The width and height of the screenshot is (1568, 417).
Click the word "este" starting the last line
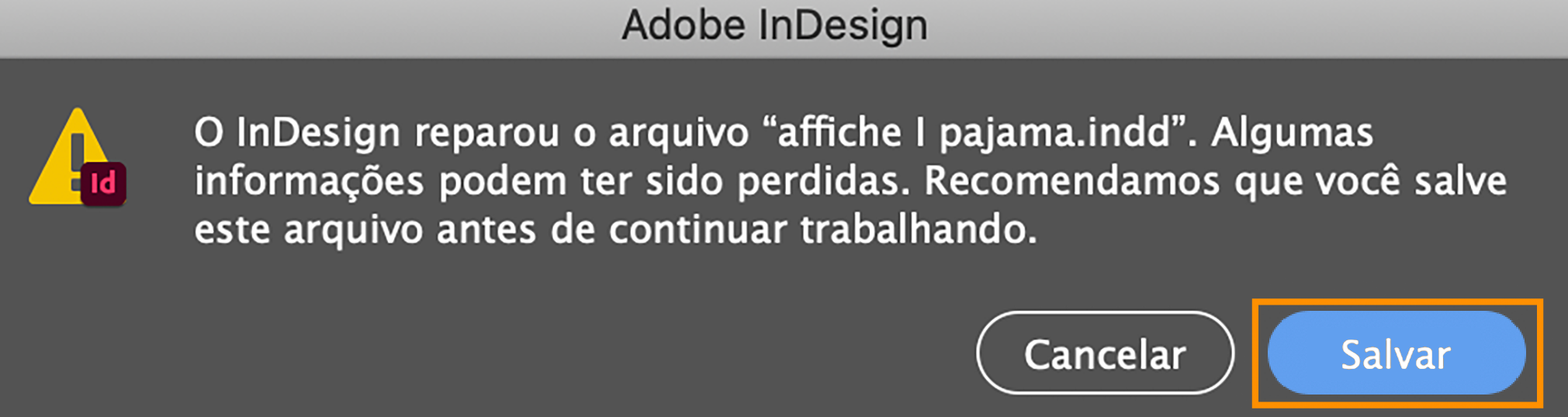[232, 230]
